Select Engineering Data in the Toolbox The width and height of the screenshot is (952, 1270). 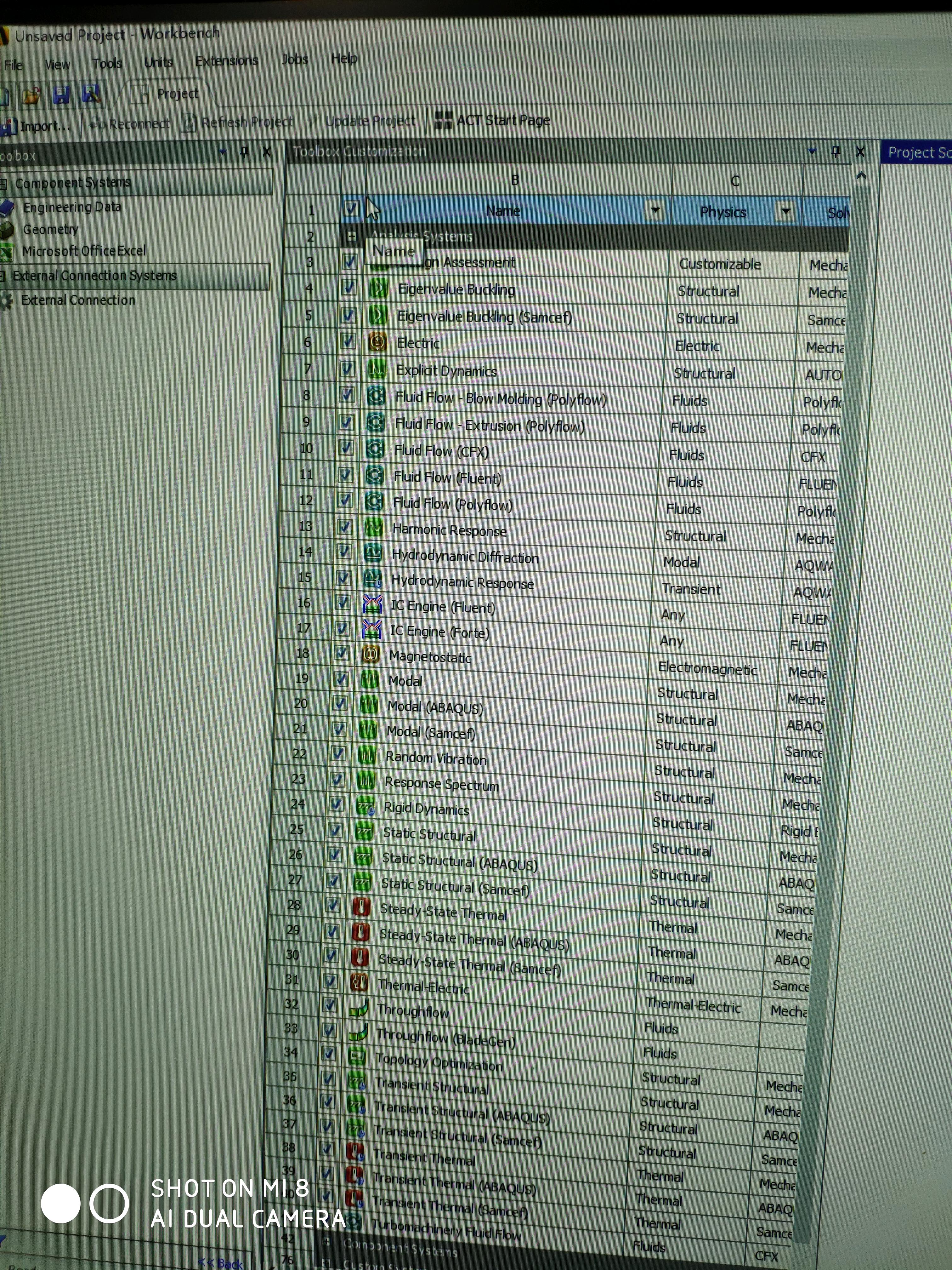click(x=72, y=207)
